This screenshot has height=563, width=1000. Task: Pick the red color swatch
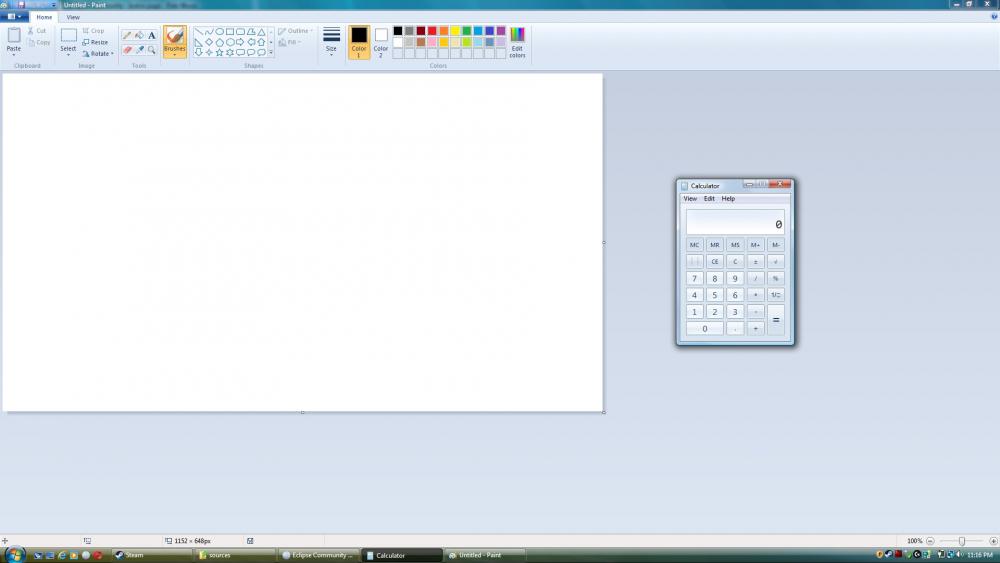point(432,31)
